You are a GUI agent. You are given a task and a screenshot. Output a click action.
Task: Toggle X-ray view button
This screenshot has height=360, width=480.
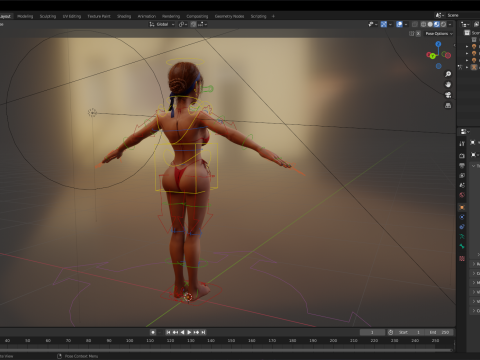coord(415,24)
